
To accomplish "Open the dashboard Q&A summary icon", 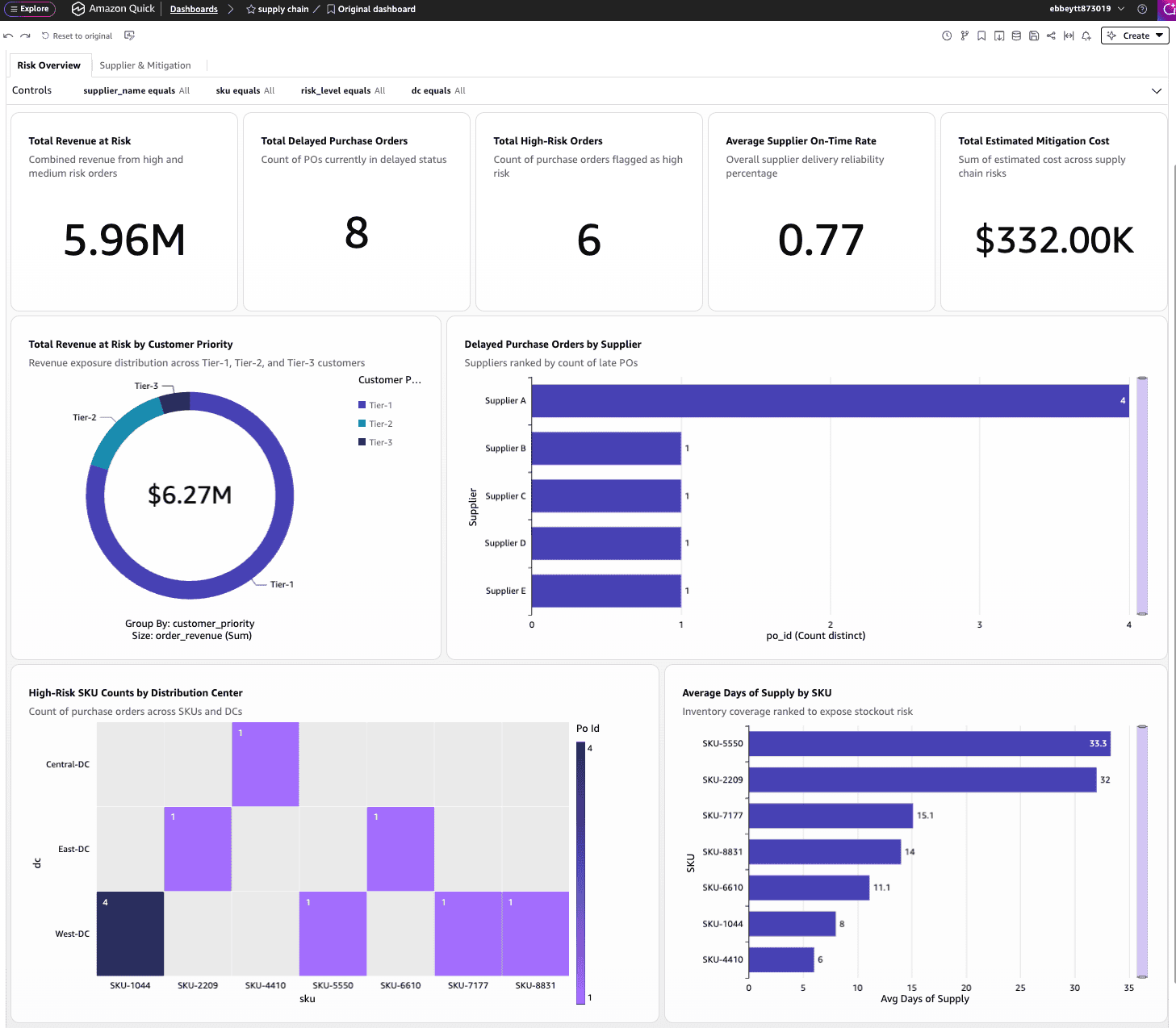I will tap(129, 36).
